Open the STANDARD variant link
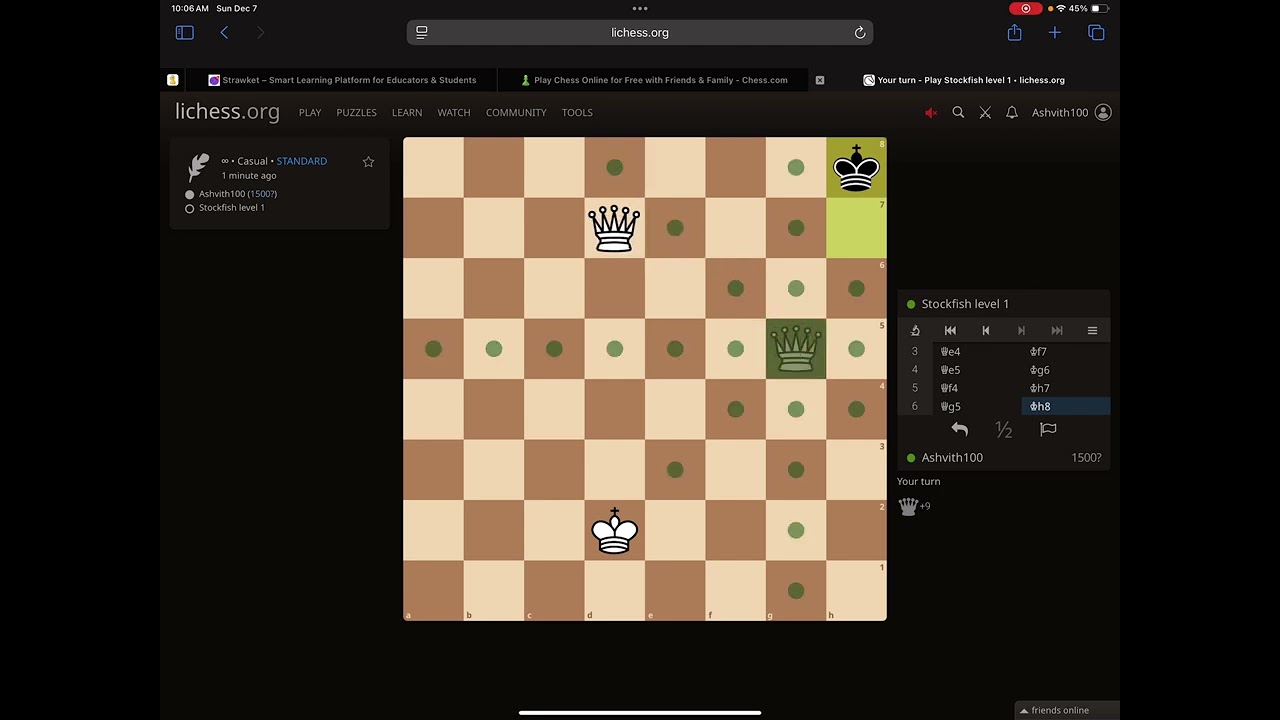Screen dimensions: 1280x720 301,161
